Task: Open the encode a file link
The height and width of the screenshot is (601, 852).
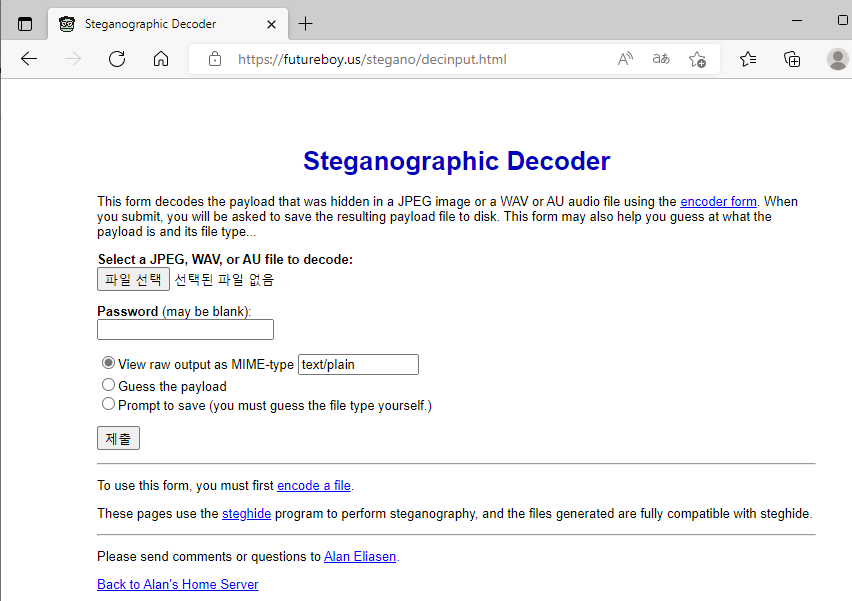Action: coord(314,485)
